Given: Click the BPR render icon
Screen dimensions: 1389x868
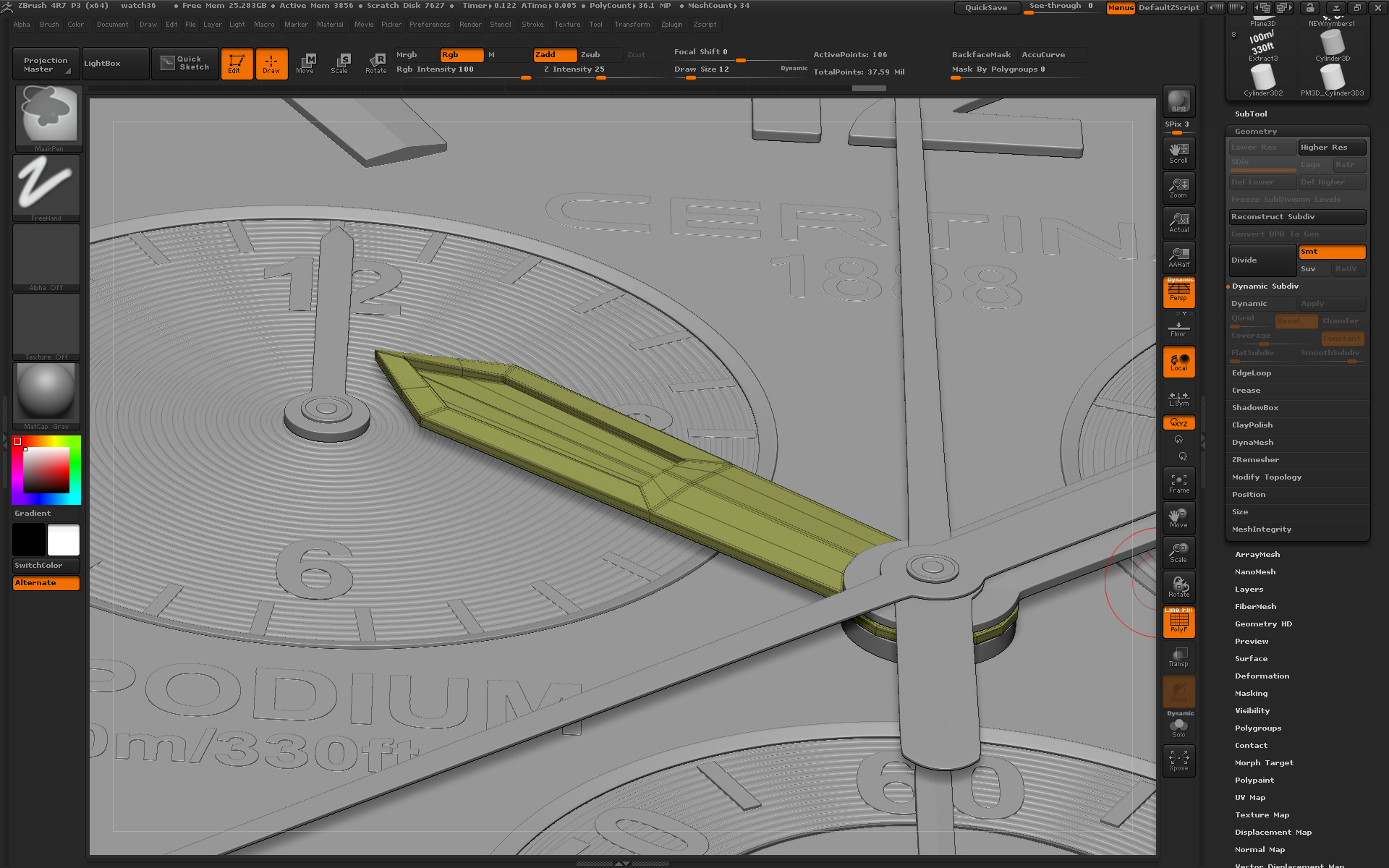Looking at the screenshot, I should [1178, 101].
